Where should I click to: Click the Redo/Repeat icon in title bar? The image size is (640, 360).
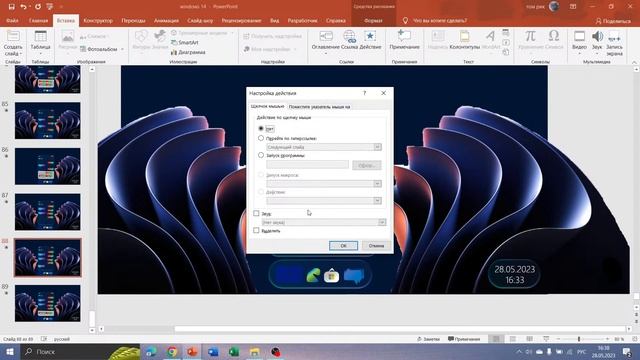tap(38, 7)
